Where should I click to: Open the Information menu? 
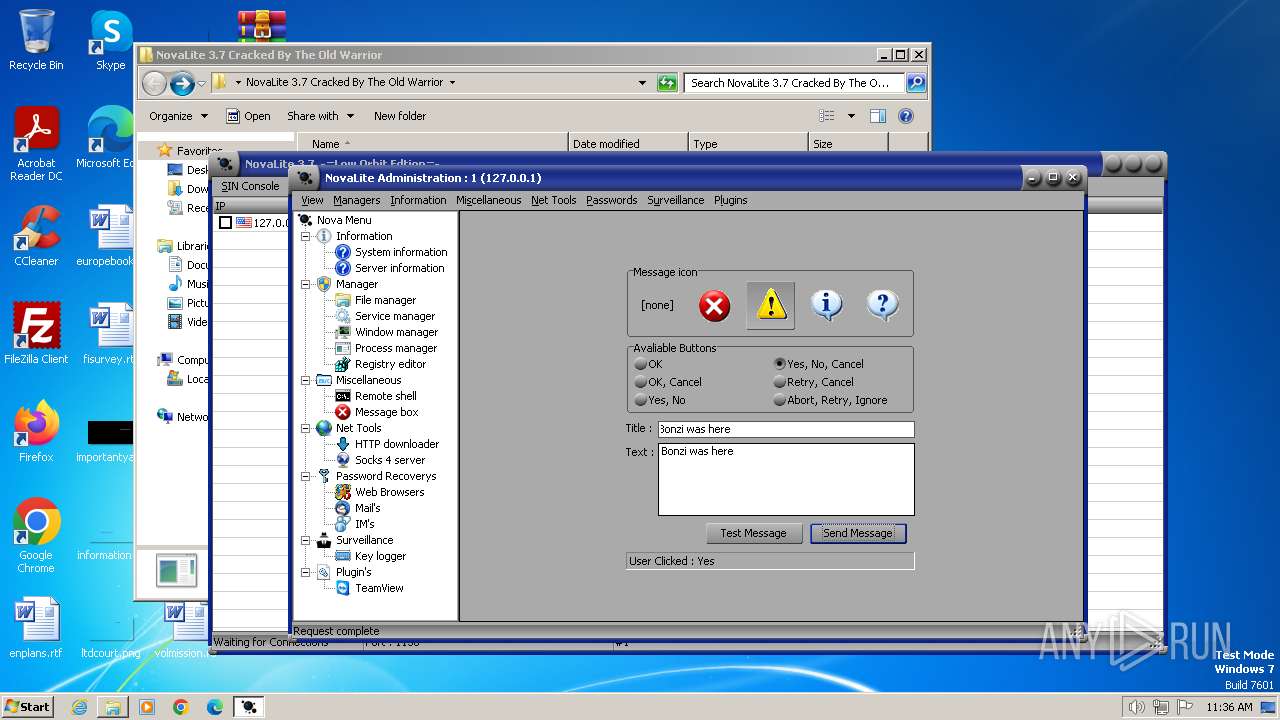(418, 200)
